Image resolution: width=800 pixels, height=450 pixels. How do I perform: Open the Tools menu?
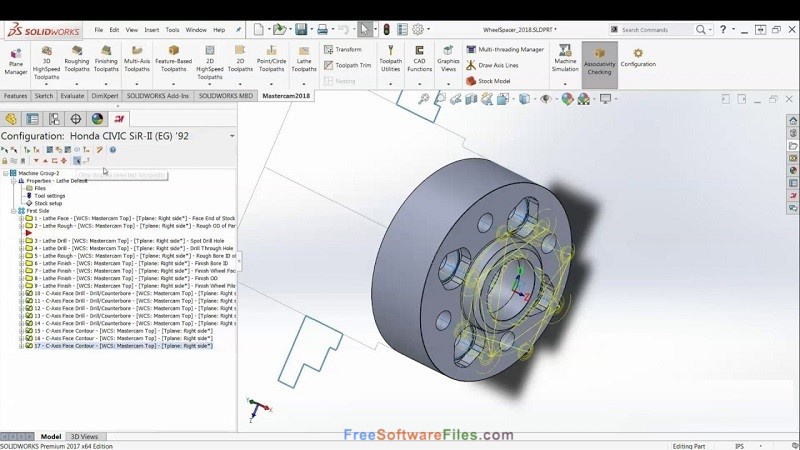click(172, 30)
